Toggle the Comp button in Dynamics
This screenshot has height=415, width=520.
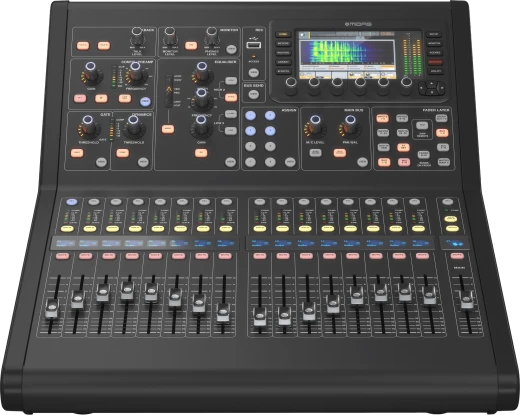(x=123, y=153)
